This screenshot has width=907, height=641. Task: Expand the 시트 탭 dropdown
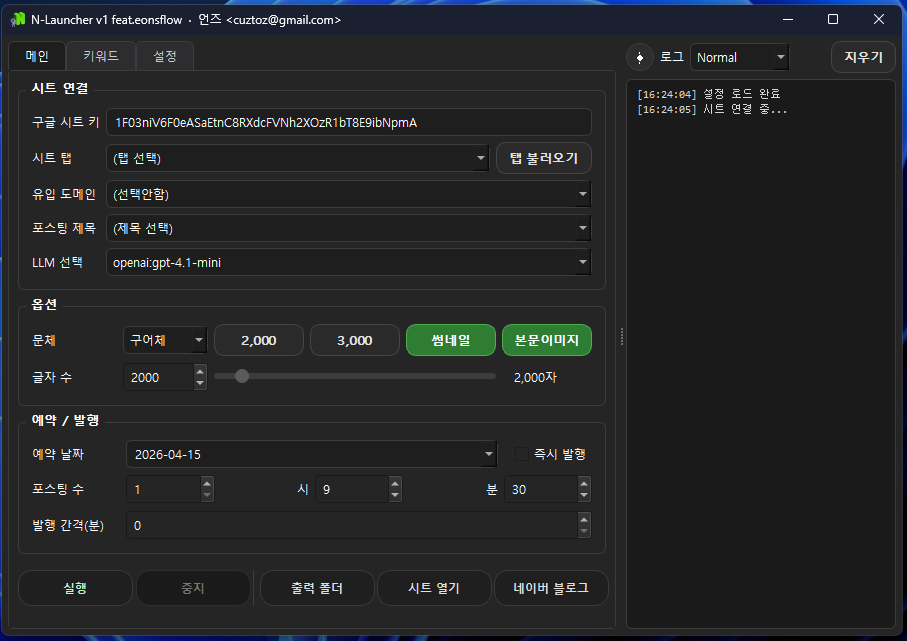tap(297, 158)
